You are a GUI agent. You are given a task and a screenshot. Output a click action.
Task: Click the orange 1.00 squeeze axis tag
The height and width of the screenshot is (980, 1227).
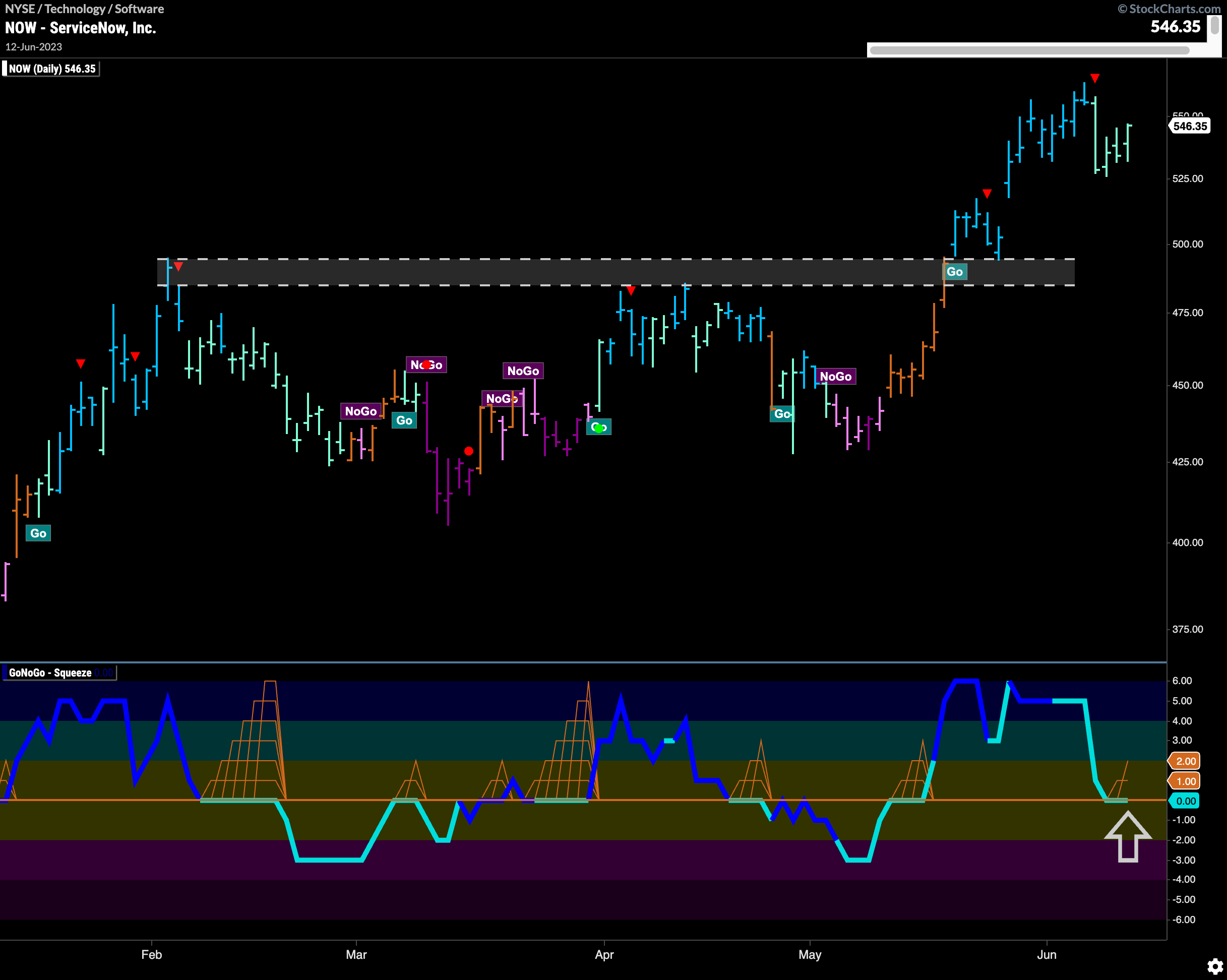(x=1184, y=781)
